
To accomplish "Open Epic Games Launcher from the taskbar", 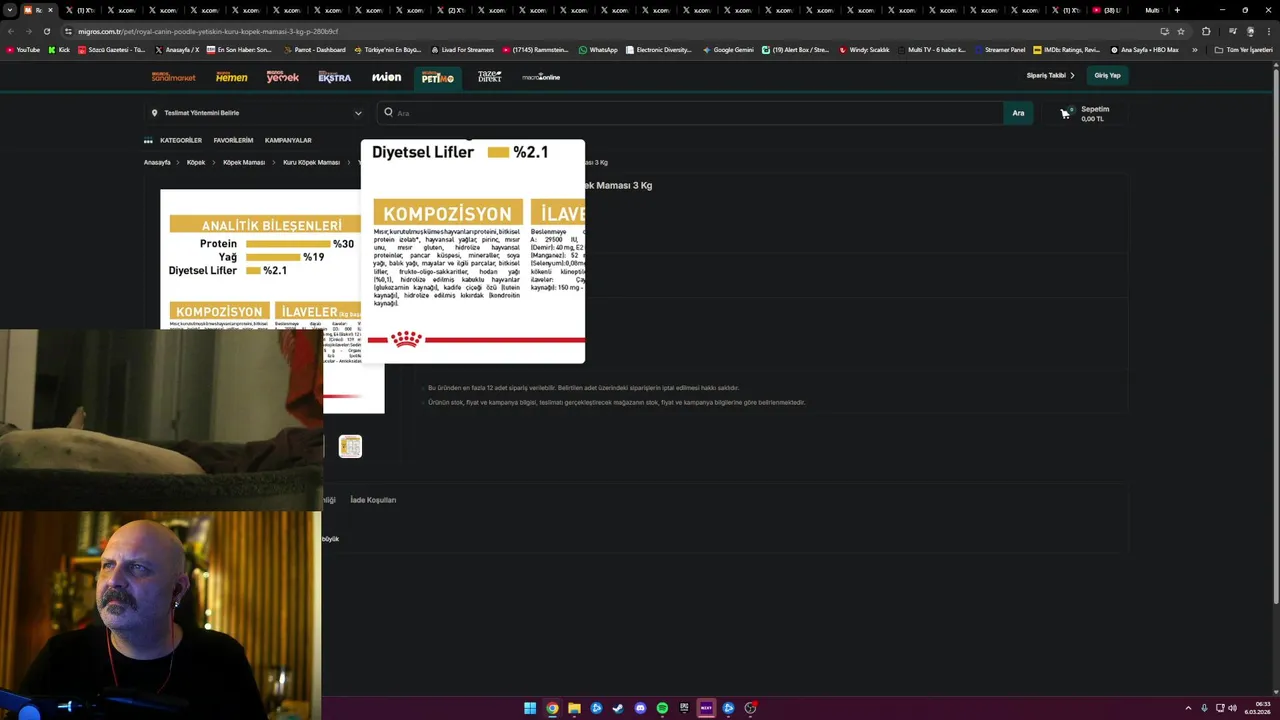I will point(684,708).
